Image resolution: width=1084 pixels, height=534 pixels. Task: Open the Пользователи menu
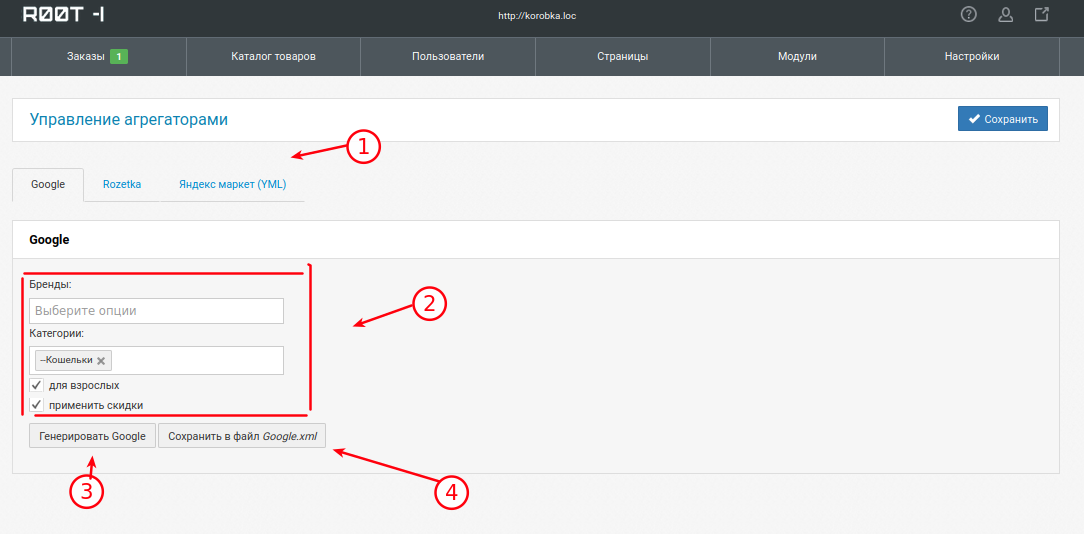click(x=448, y=57)
